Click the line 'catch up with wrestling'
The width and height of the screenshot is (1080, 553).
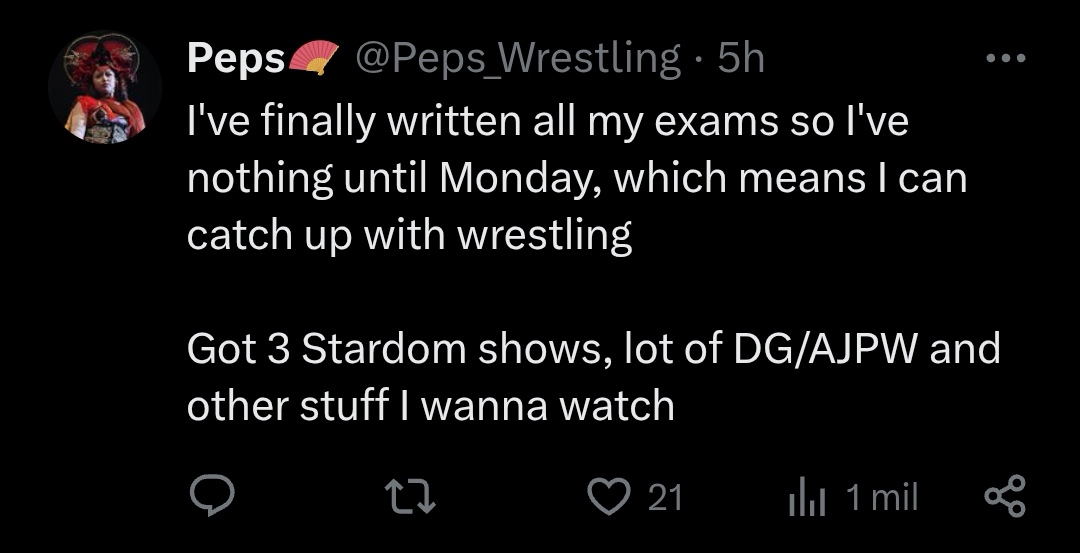(x=409, y=236)
